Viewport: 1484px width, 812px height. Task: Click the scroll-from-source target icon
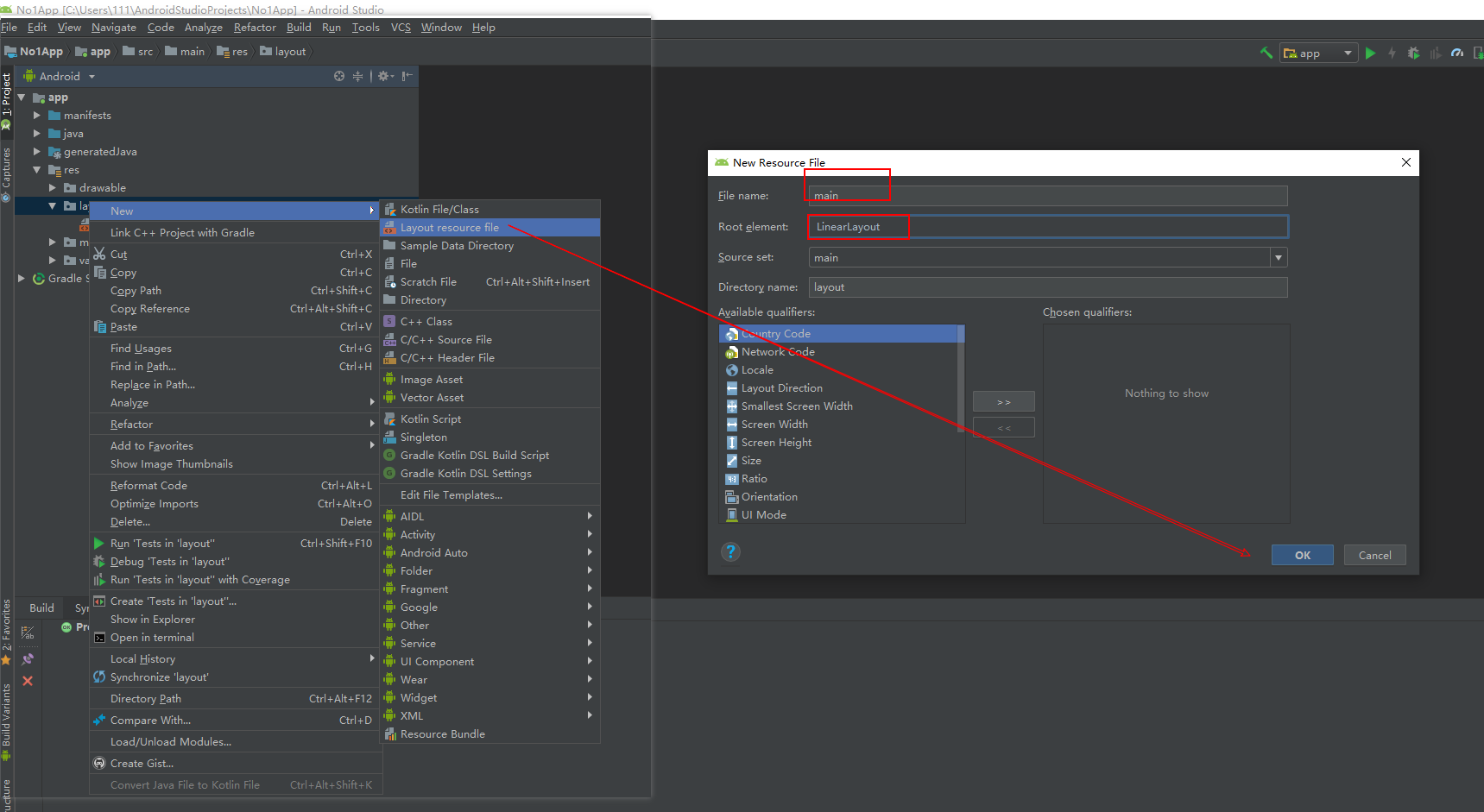point(339,76)
